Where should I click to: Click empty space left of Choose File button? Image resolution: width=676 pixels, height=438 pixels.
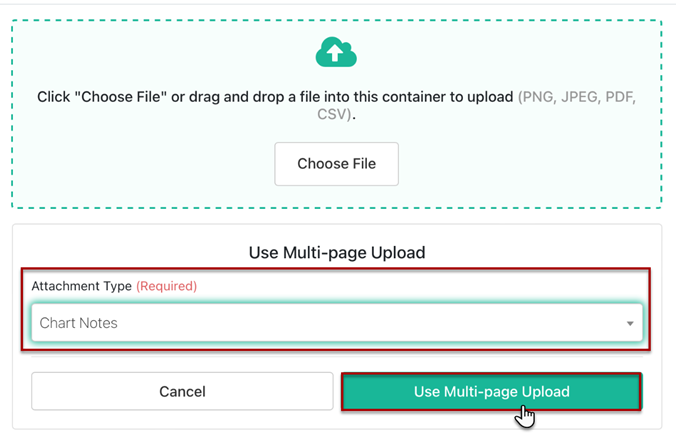[x=150, y=164]
